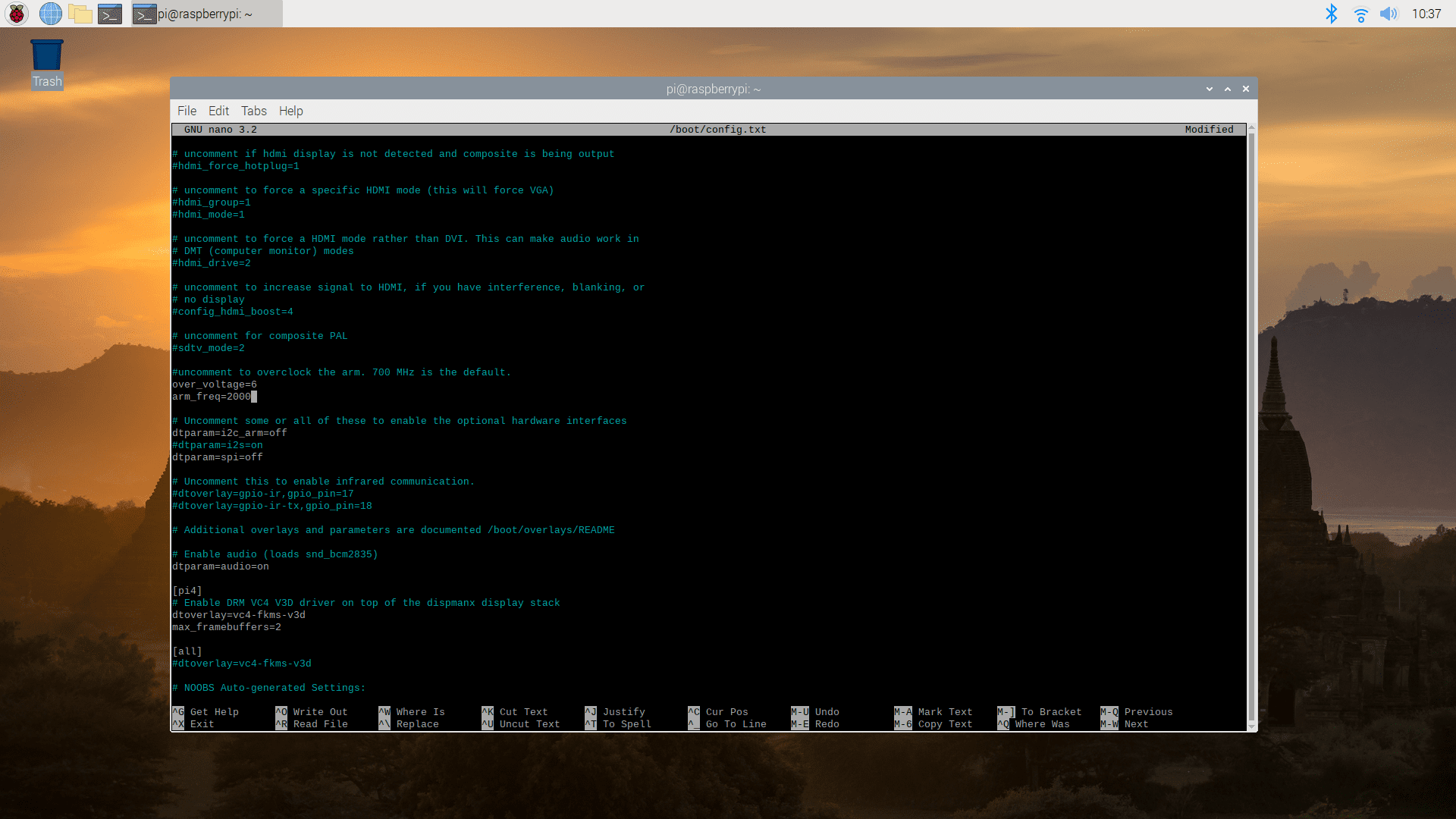The width and height of the screenshot is (1456, 819).
Task: Open the Wi-Fi network tray icon
Action: (x=1360, y=14)
